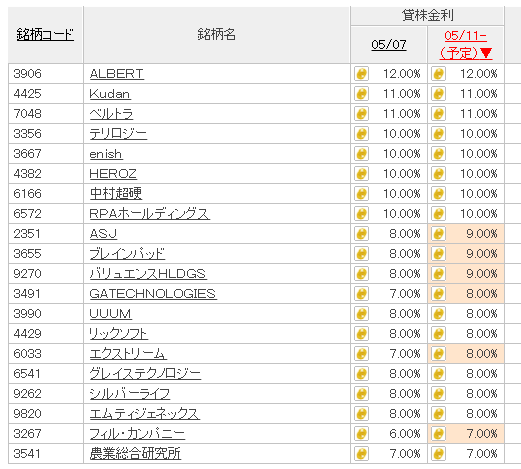Open the シルバーライフ stock link
521x469 pixels.
(x=130, y=394)
